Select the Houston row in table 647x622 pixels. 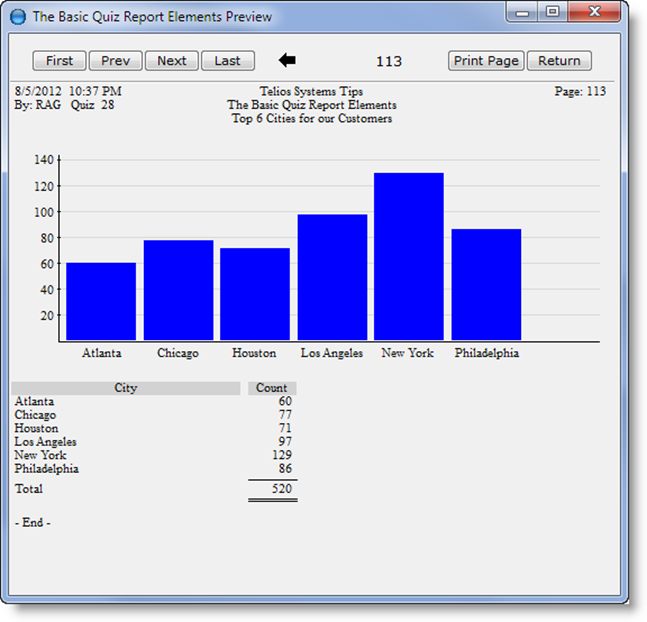point(36,428)
